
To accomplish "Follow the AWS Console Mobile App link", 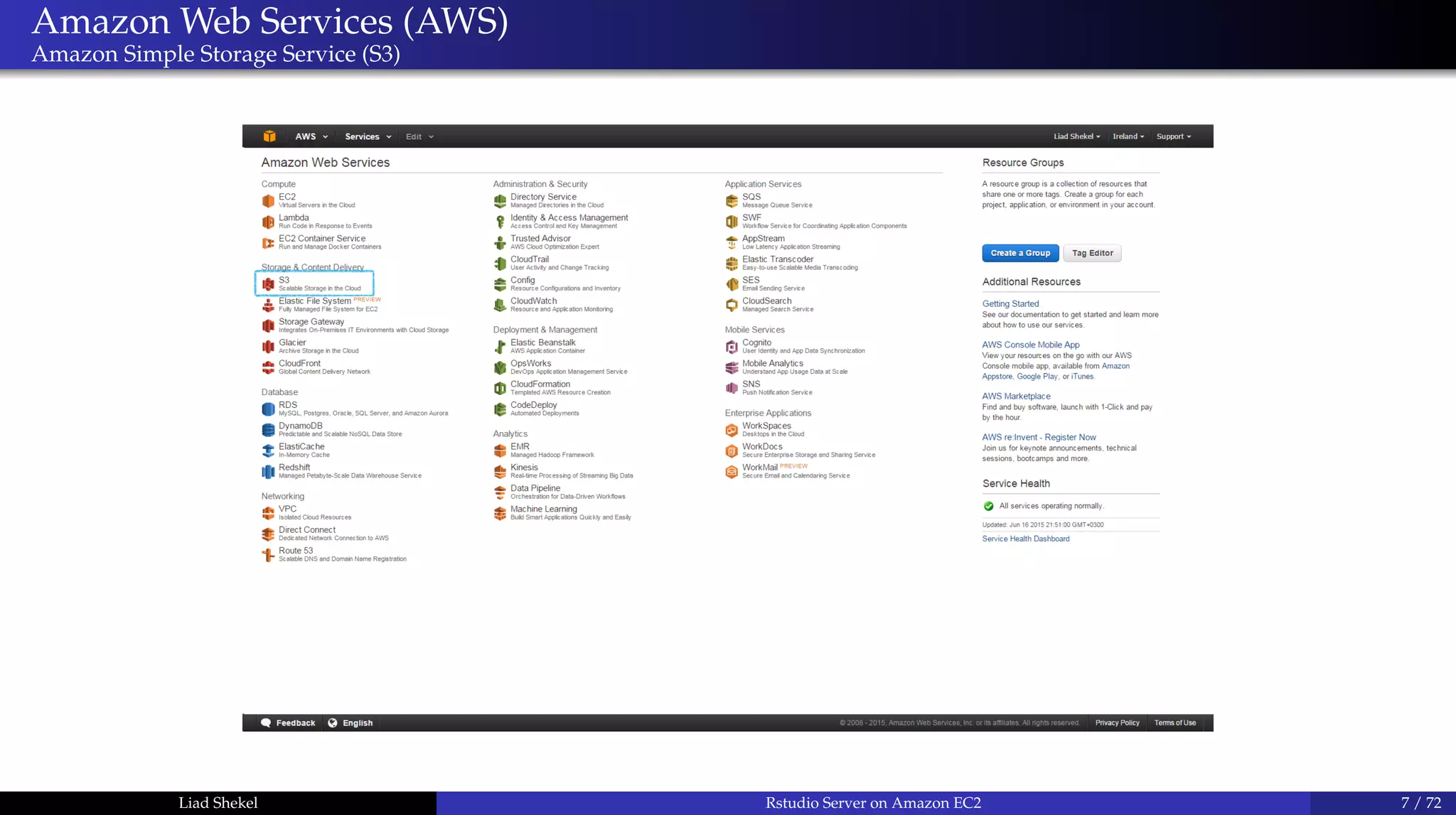I will [1031, 345].
